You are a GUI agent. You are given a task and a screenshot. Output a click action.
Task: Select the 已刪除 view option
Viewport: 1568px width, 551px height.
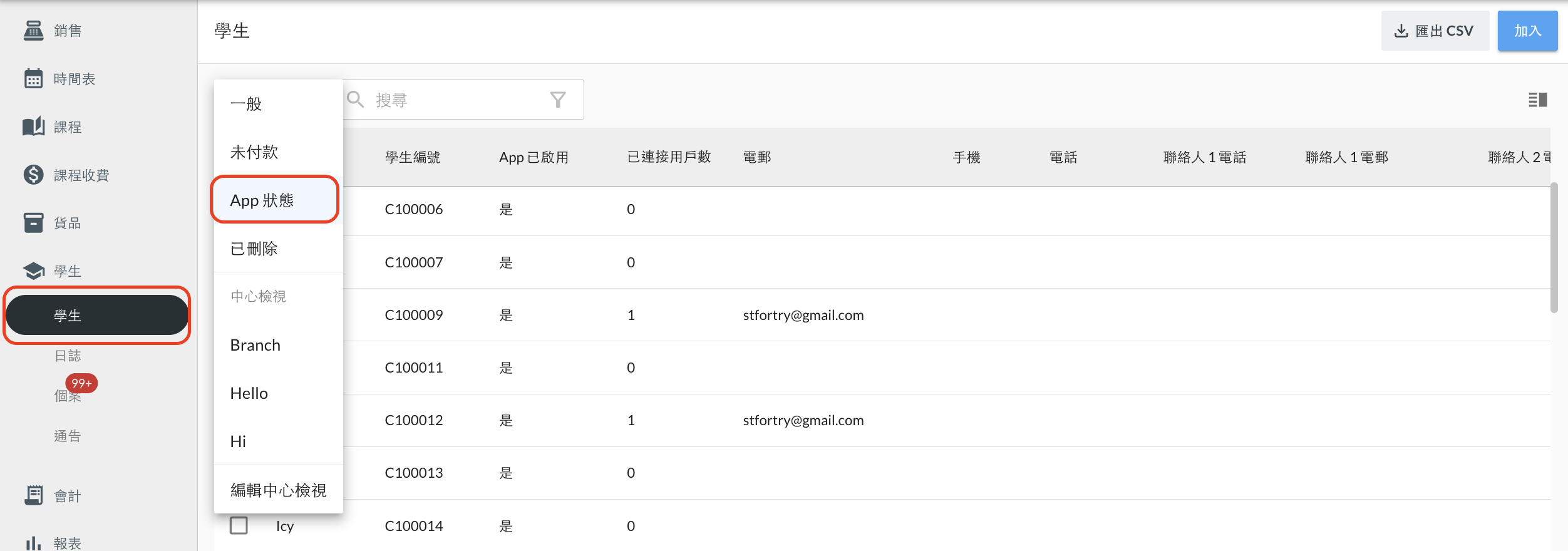point(279,248)
